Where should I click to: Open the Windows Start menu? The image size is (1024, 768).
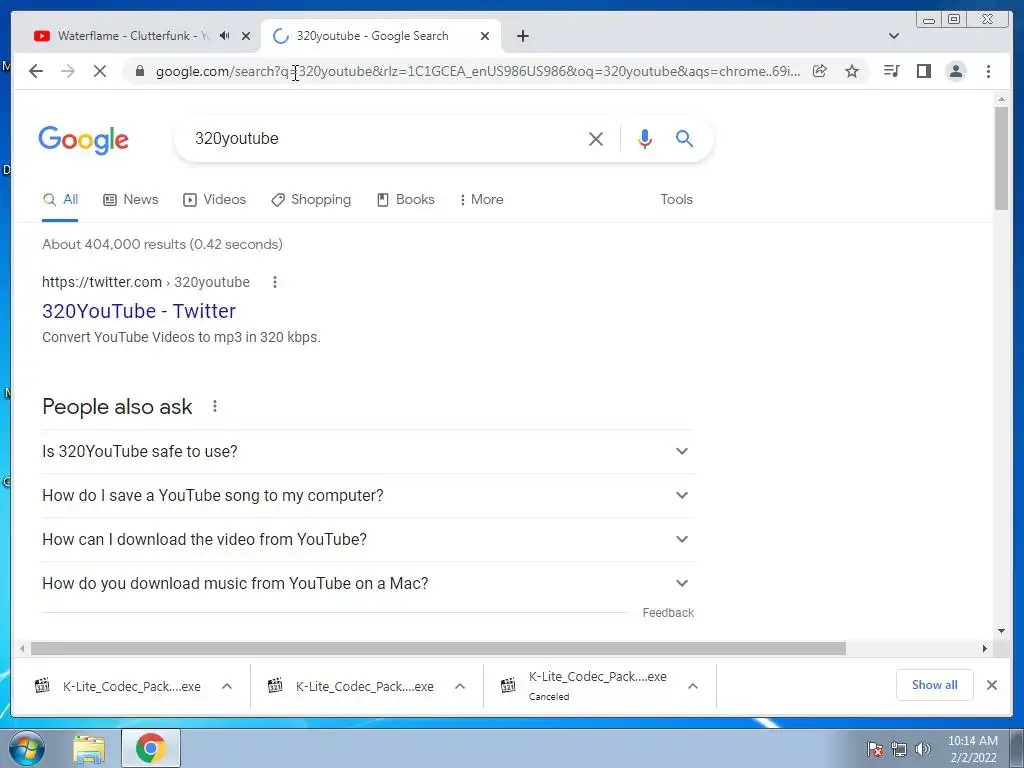click(26, 749)
